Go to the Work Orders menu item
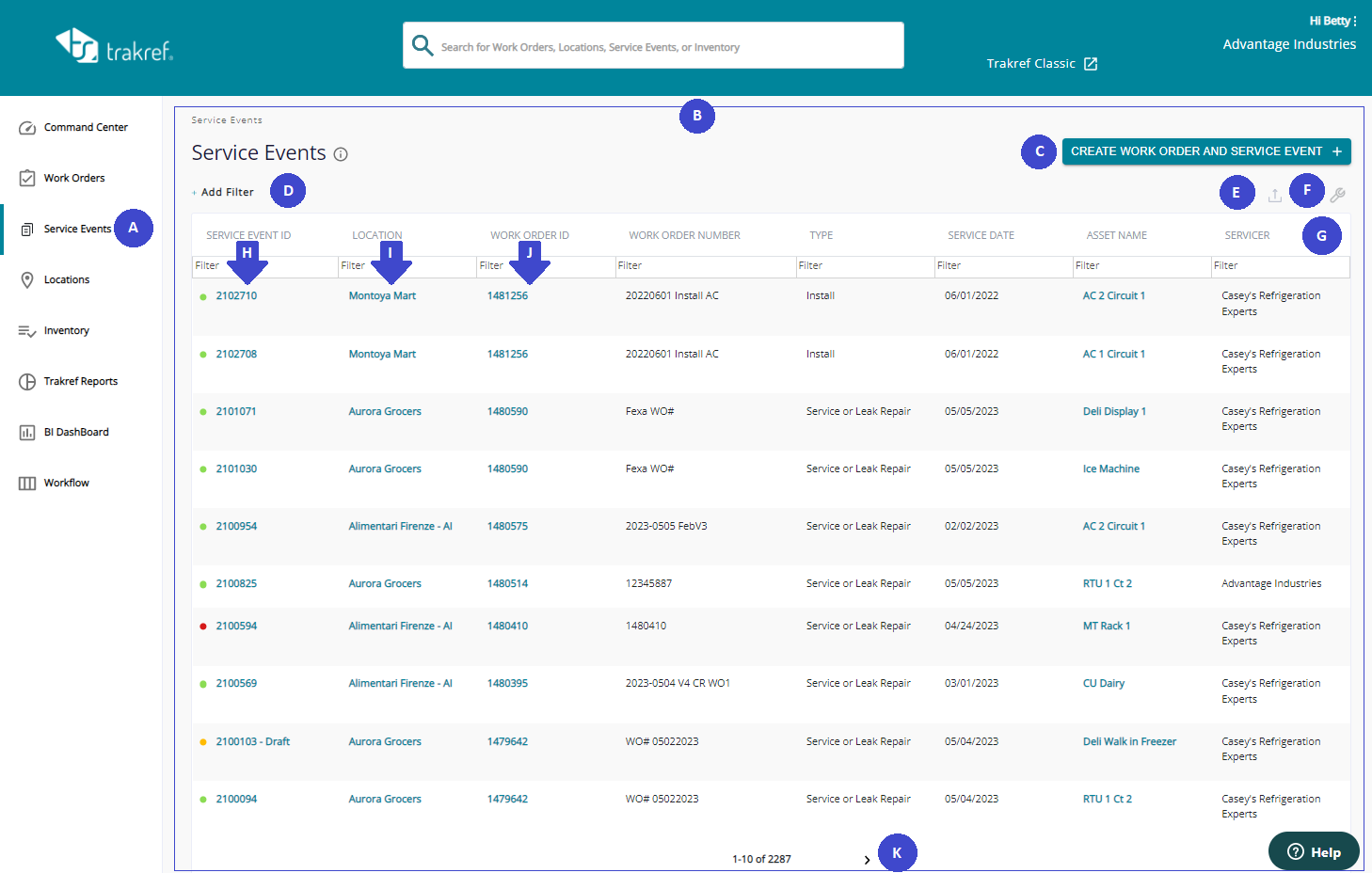Viewport: 1372px width, 873px height. (74, 178)
